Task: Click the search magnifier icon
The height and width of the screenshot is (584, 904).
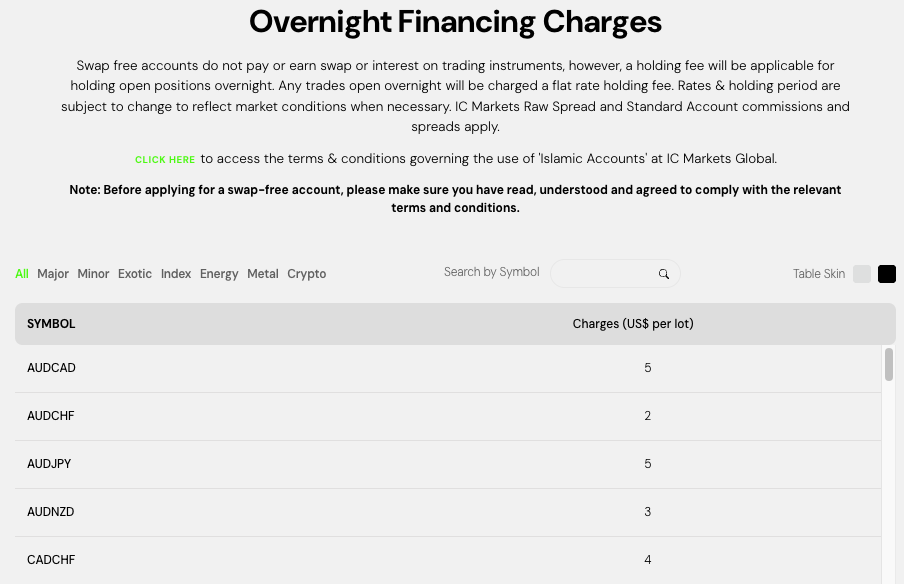Action: coord(664,273)
